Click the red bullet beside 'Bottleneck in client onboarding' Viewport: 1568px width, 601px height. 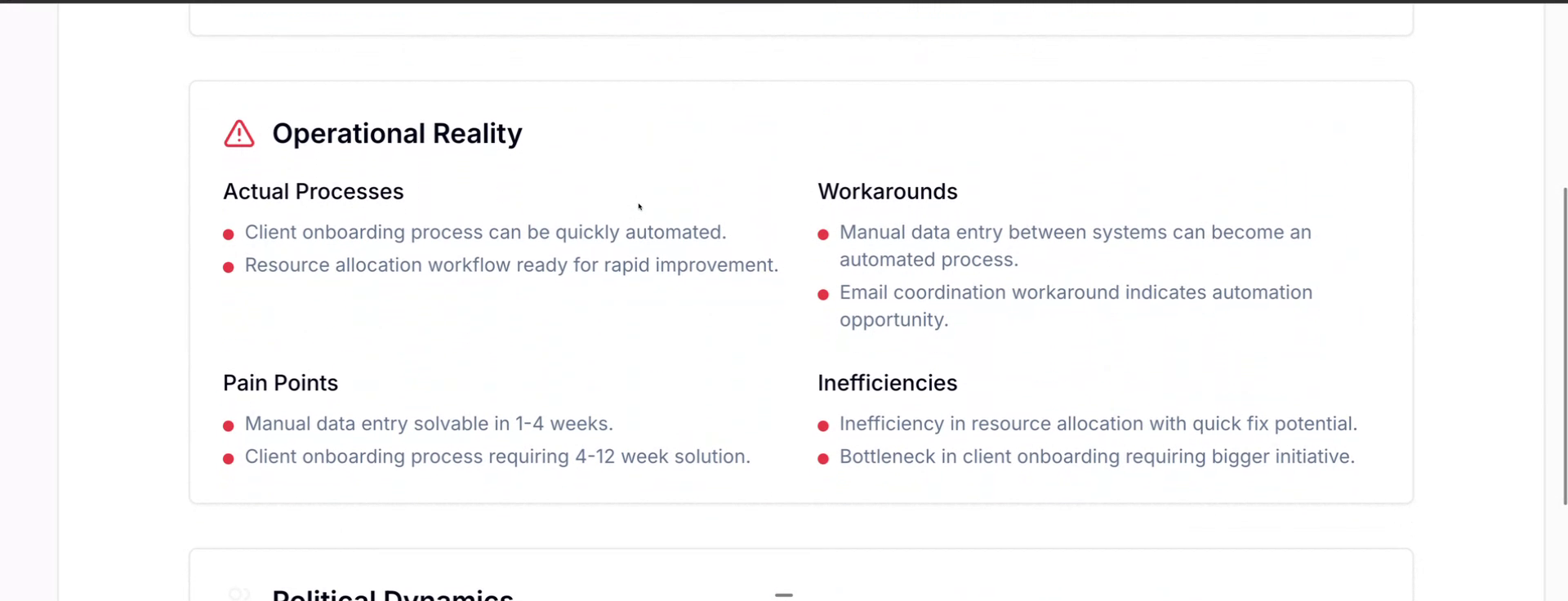coord(823,458)
